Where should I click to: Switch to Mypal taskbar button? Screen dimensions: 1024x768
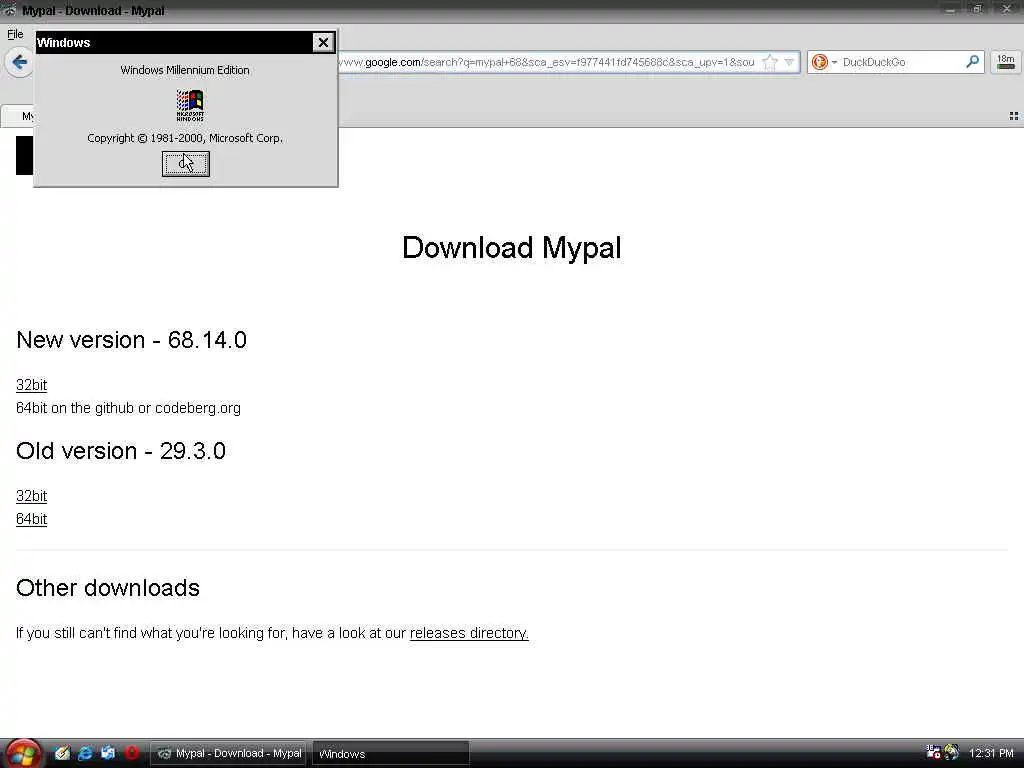(x=229, y=753)
